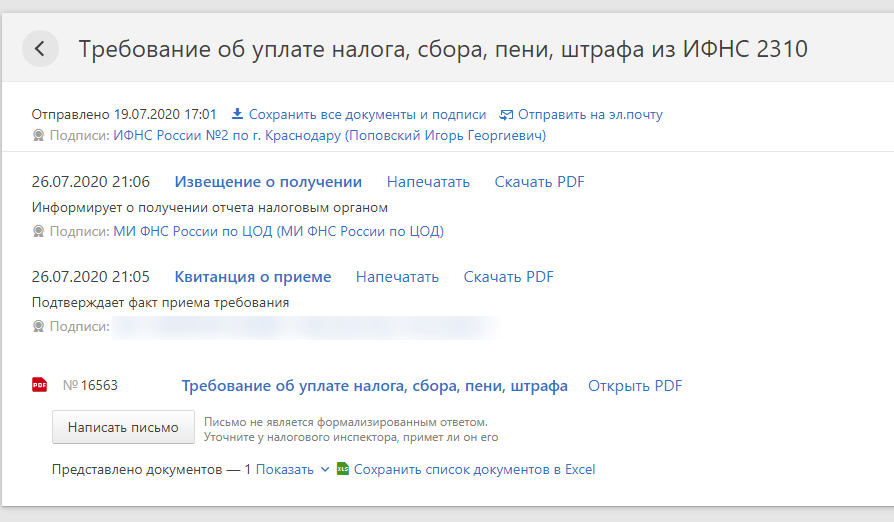Open the Квитанция о приеме document
Image resolution: width=894 pixels, height=522 pixels.
(x=252, y=277)
